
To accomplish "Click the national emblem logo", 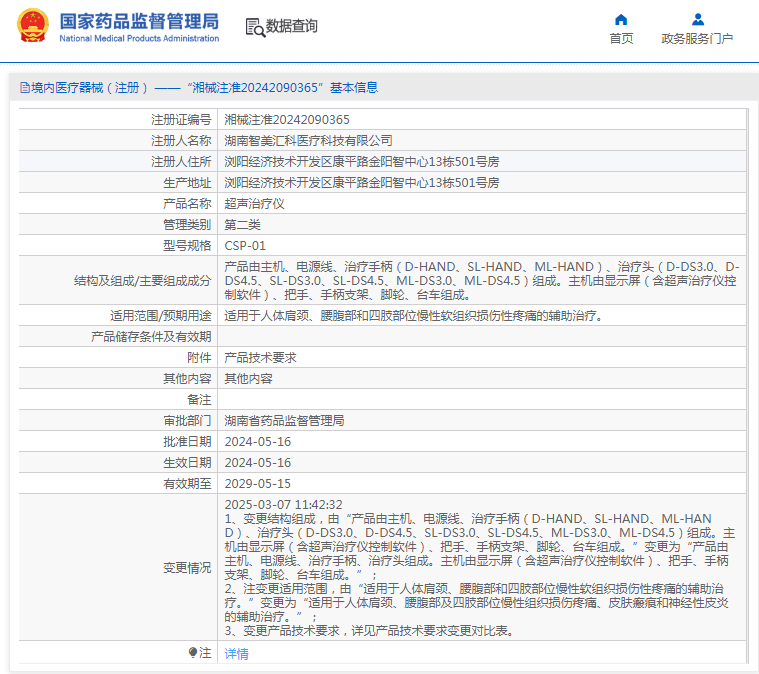I will click(31, 26).
